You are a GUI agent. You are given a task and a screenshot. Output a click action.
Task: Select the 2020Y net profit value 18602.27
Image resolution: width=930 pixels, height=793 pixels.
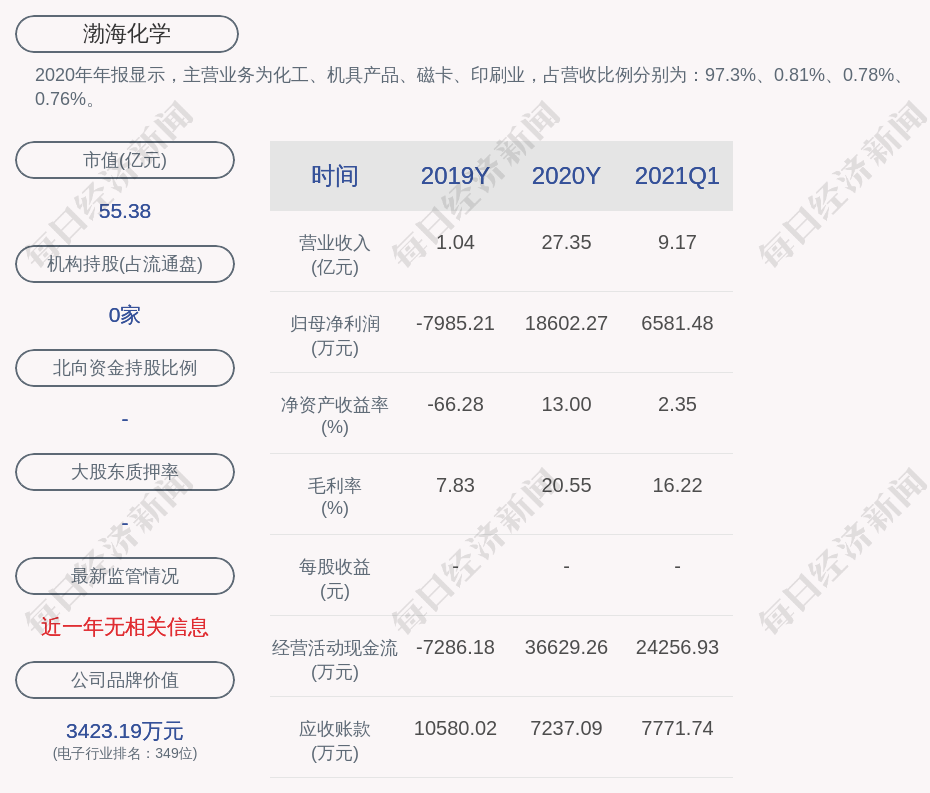pos(566,324)
